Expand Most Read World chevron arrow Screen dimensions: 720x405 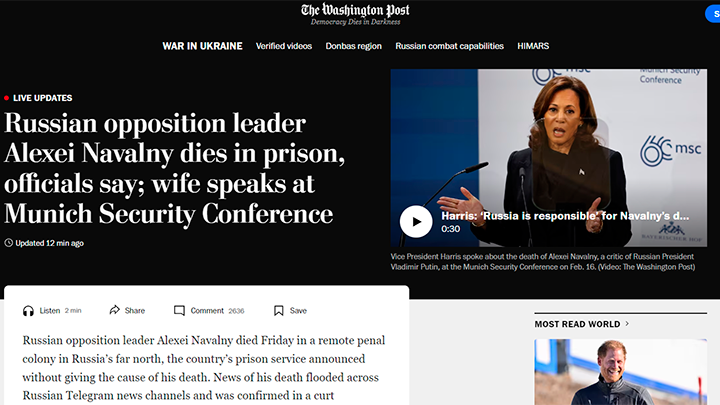point(627,324)
